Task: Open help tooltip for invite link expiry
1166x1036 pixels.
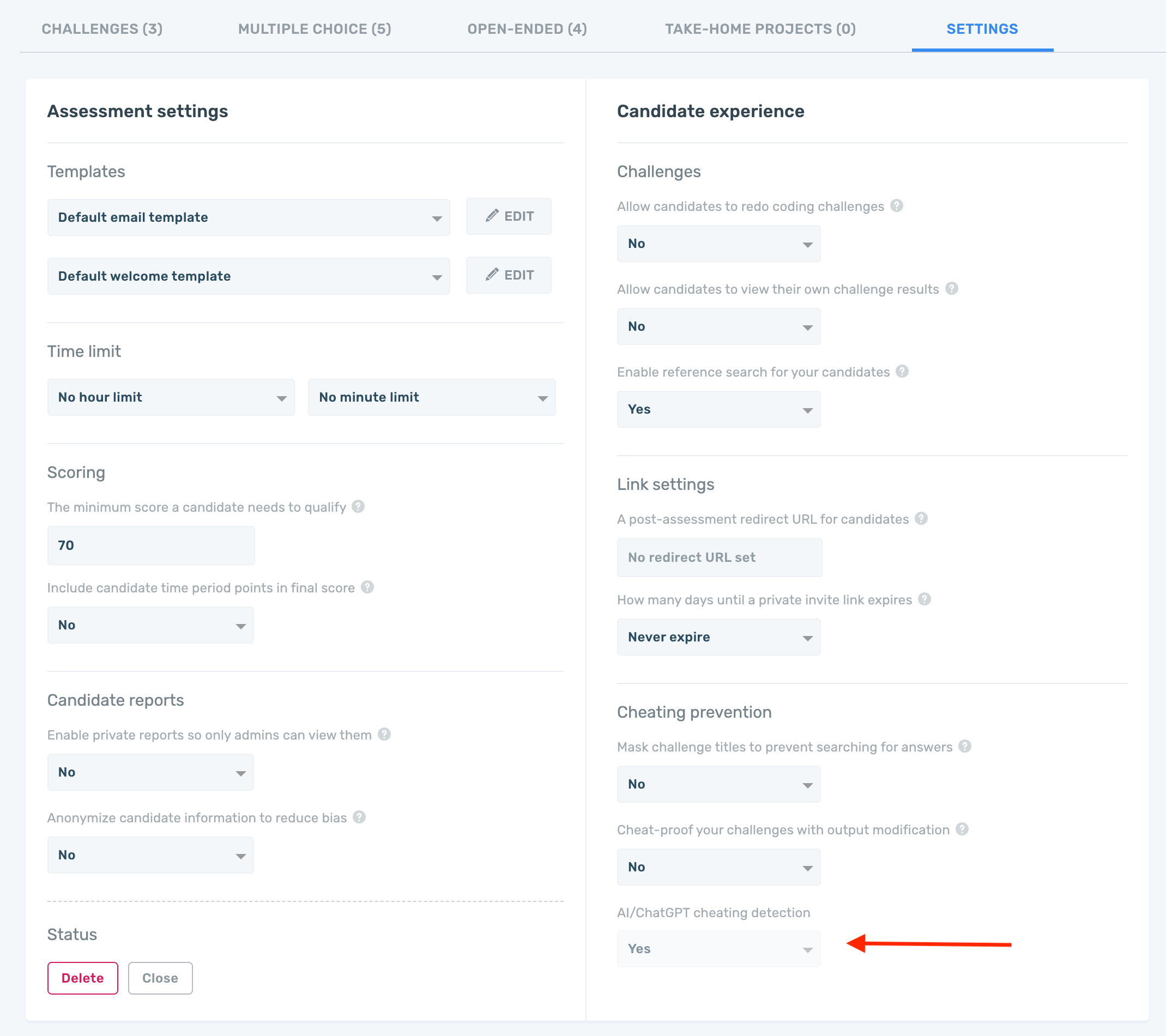Action: [924, 599]
